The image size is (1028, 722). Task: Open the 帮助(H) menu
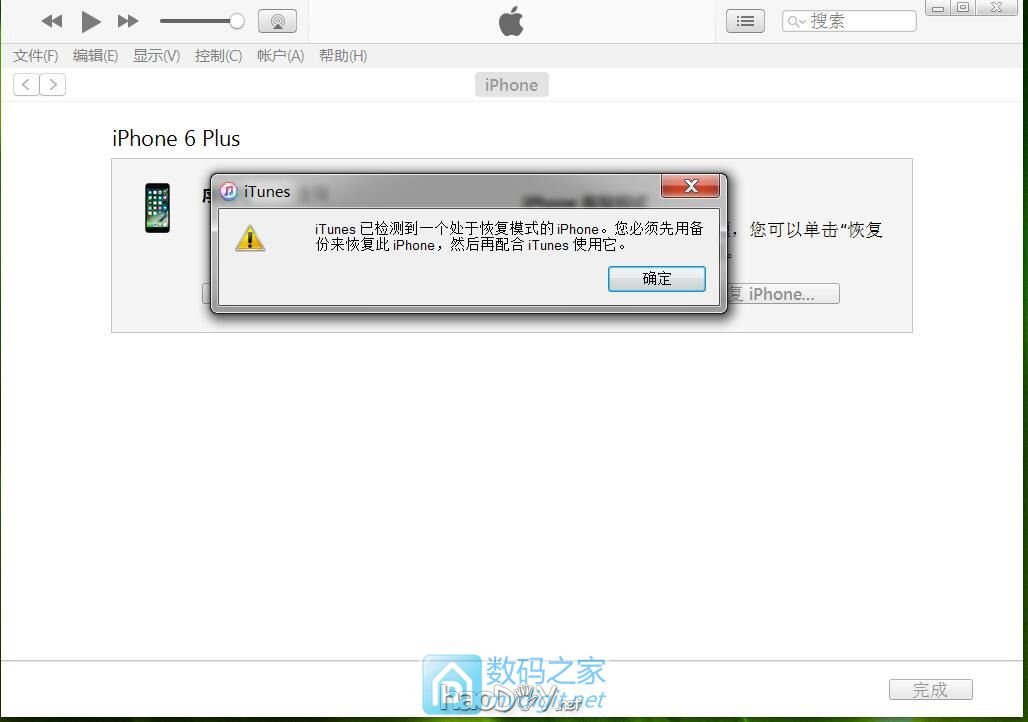(x=342, y=56)
